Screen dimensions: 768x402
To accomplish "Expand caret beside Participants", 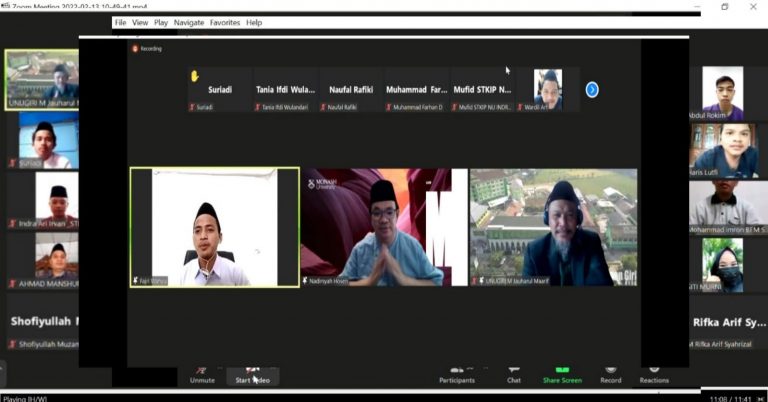I will click(x=485, y=368).
